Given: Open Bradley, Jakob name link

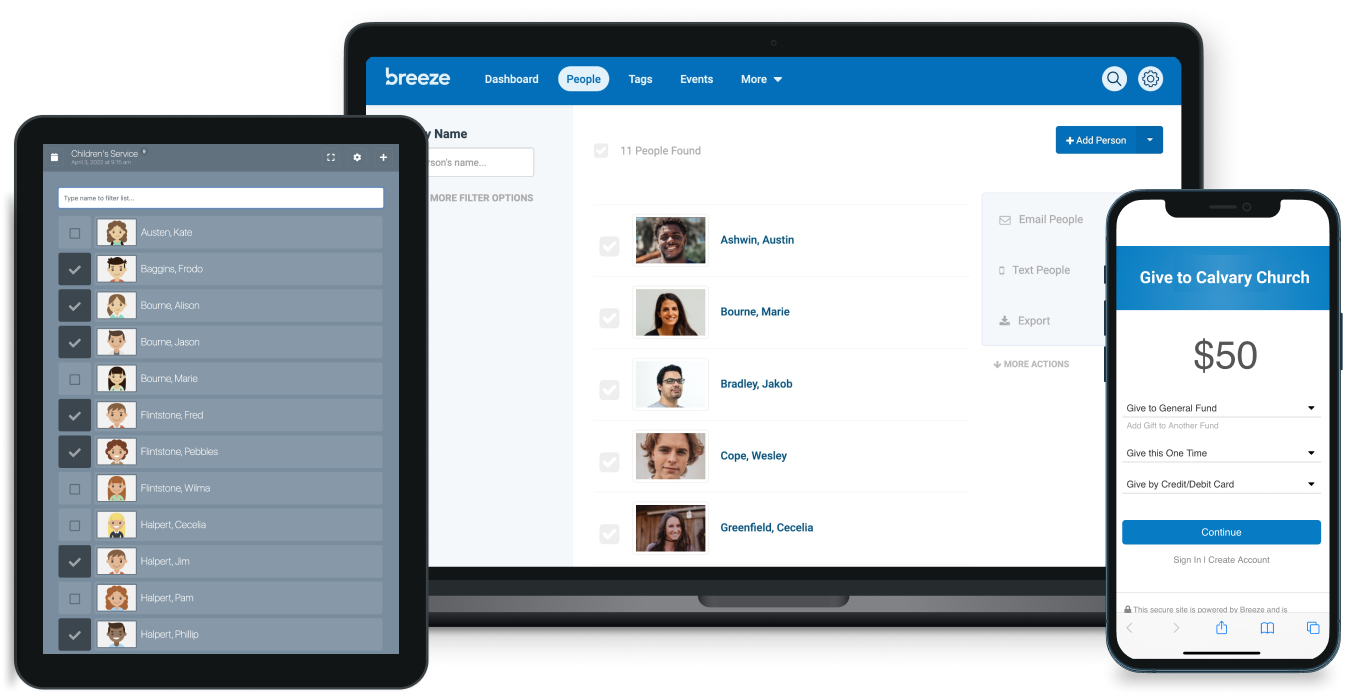Looking at the screenshot, I should click(756, 384).
